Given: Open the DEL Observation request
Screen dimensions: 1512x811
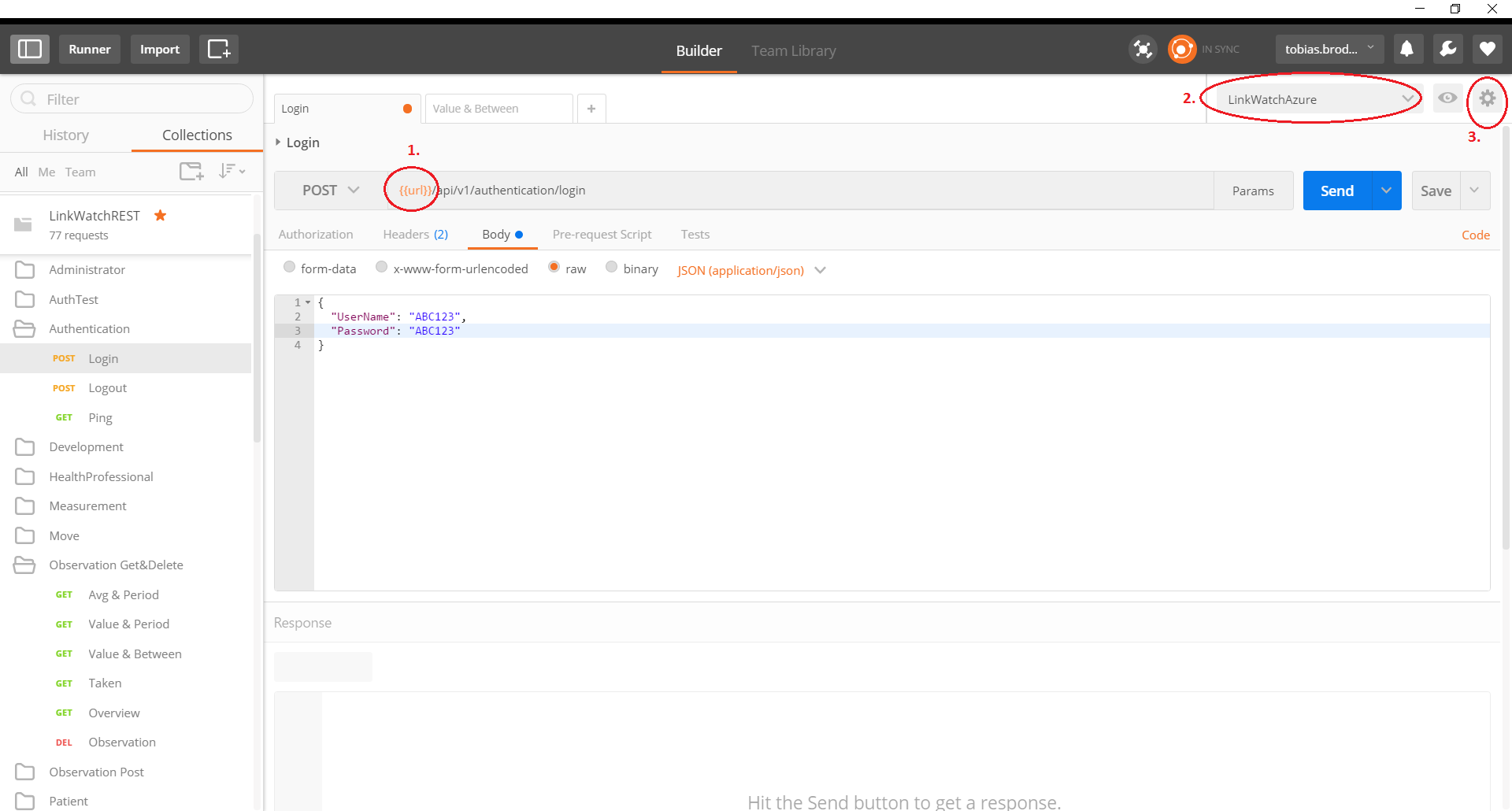Looking at the screenshot, I should click(x=126, y=742).
